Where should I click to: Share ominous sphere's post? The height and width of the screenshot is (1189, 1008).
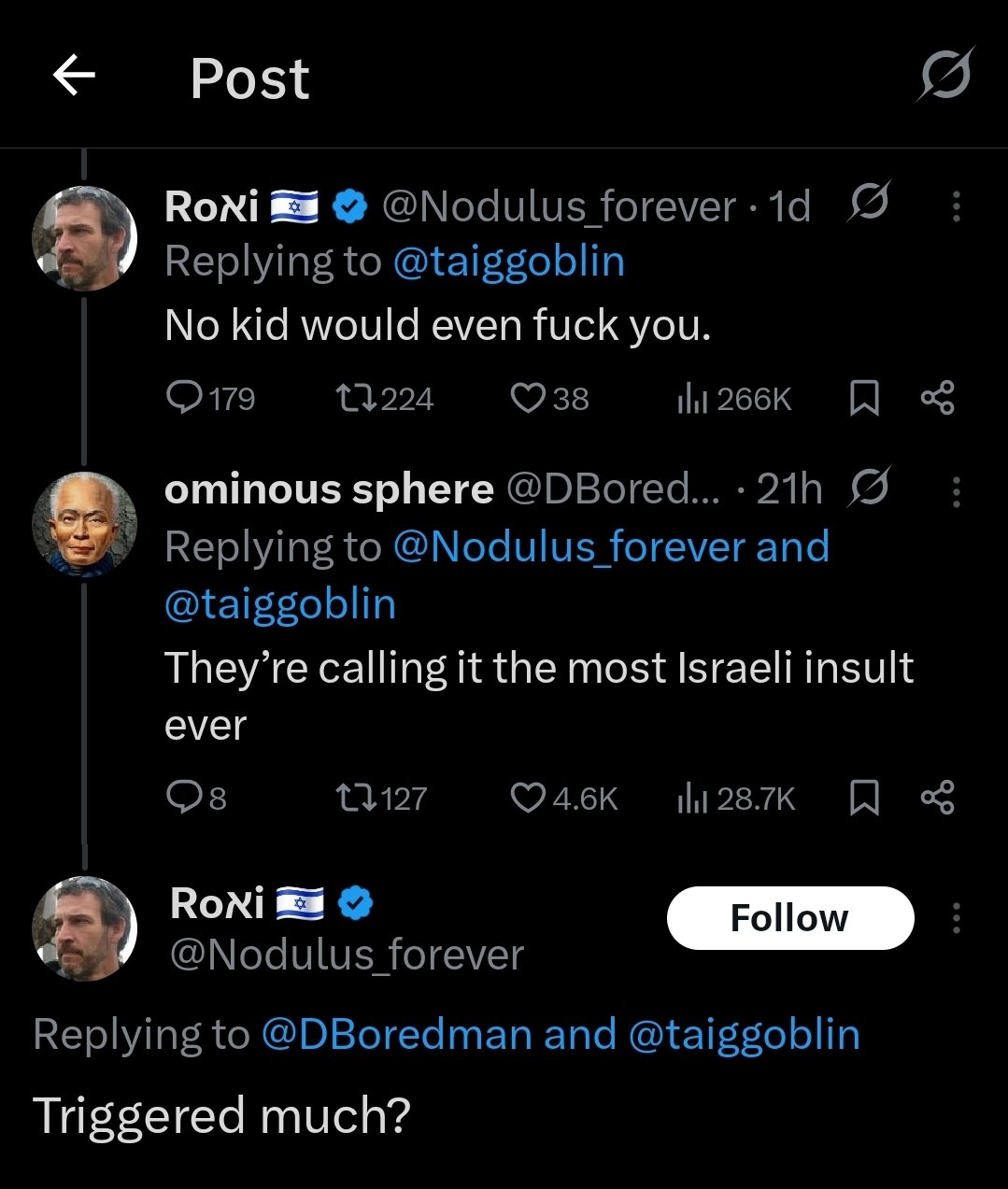point(937,798)
